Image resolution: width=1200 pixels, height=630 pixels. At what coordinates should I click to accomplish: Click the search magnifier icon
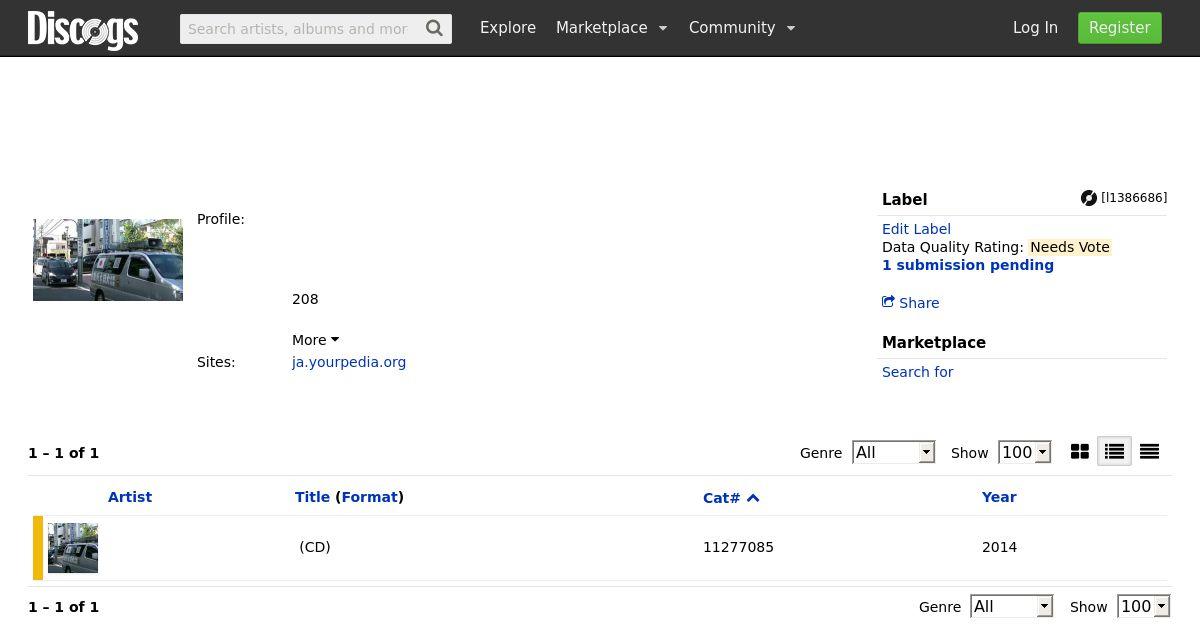[x=434, y=28]
